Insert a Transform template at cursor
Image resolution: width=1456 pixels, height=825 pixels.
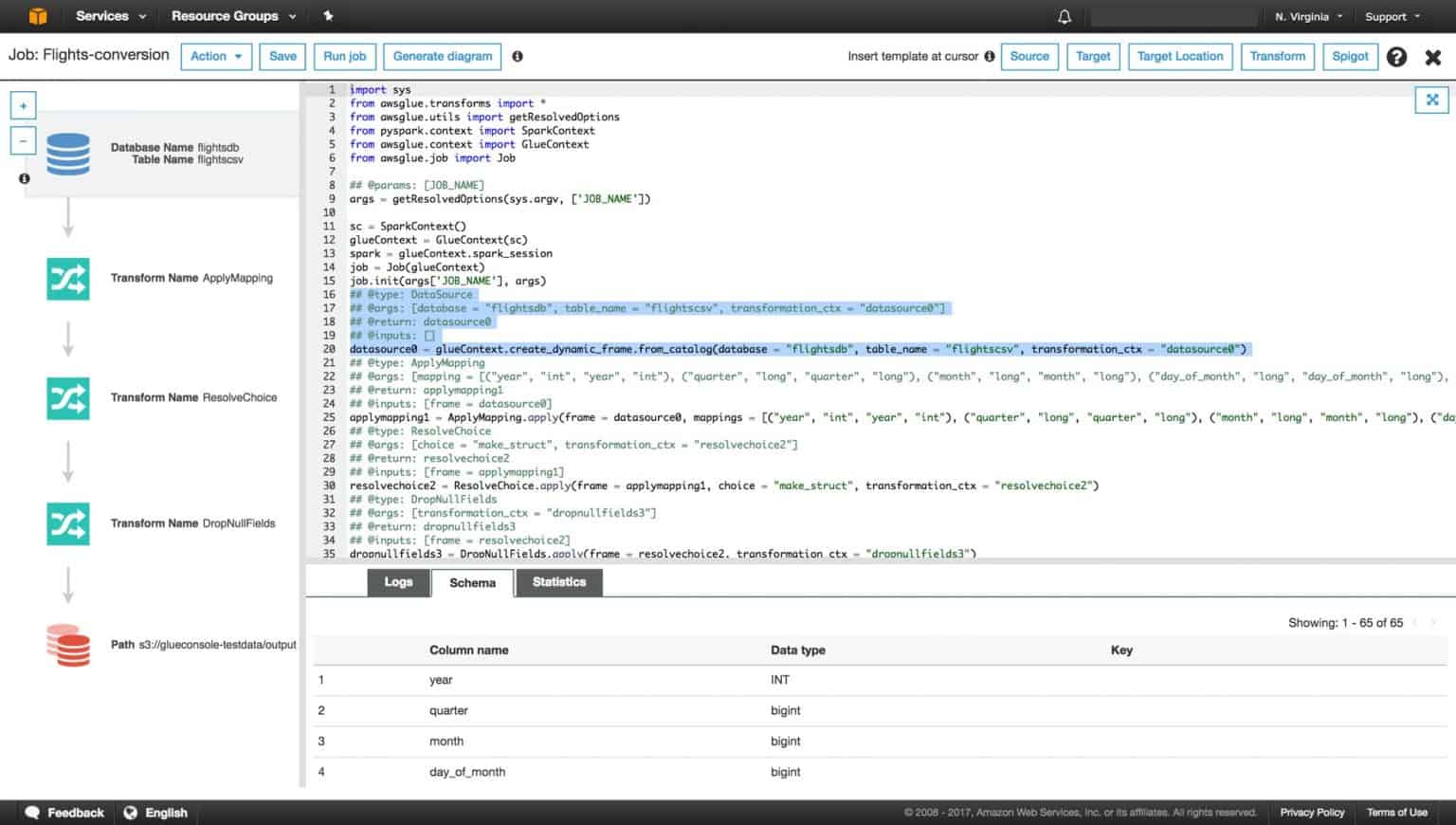(1277, 56)
